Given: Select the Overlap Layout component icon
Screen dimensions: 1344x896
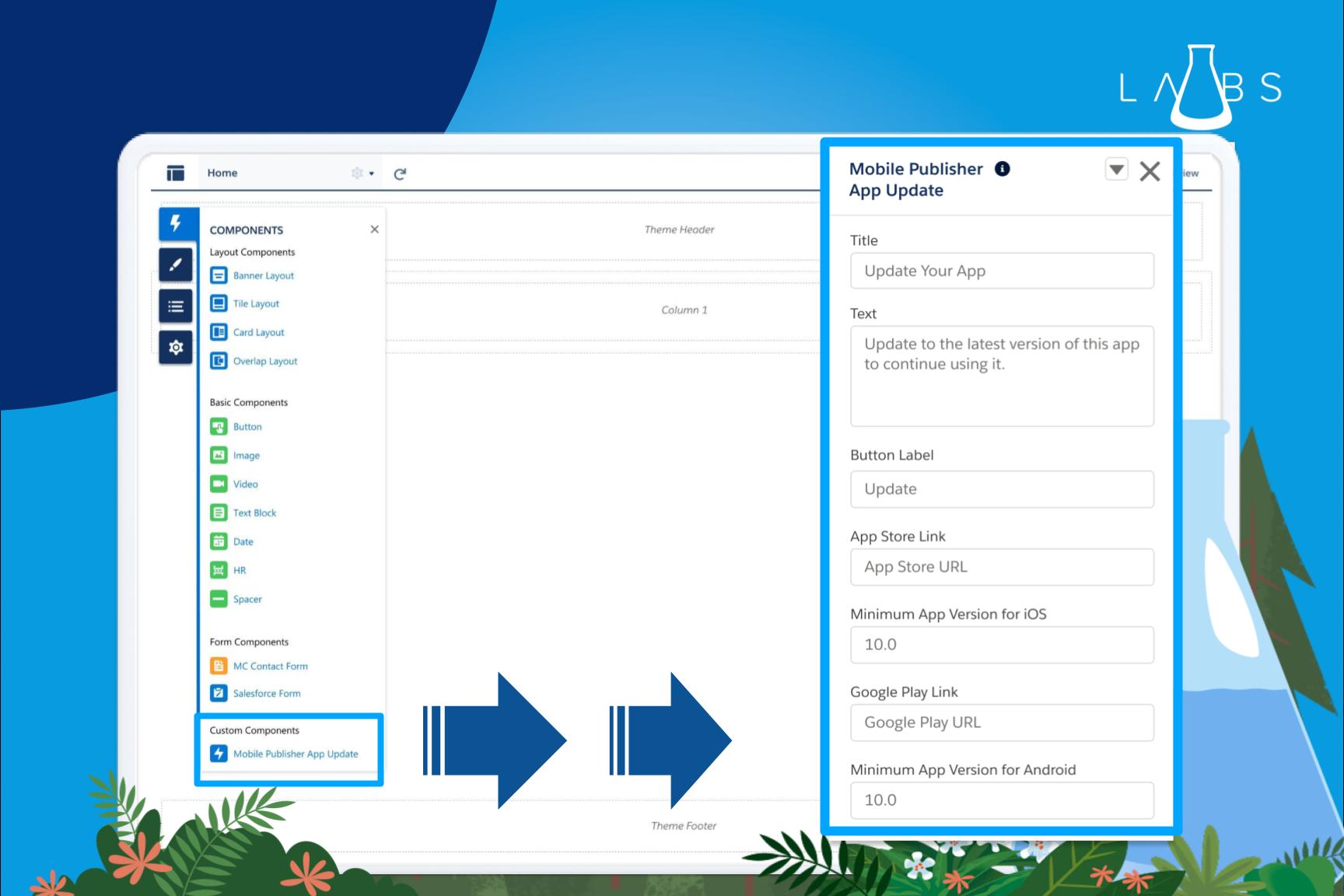Looking at the screenshot, I should 219,361.
